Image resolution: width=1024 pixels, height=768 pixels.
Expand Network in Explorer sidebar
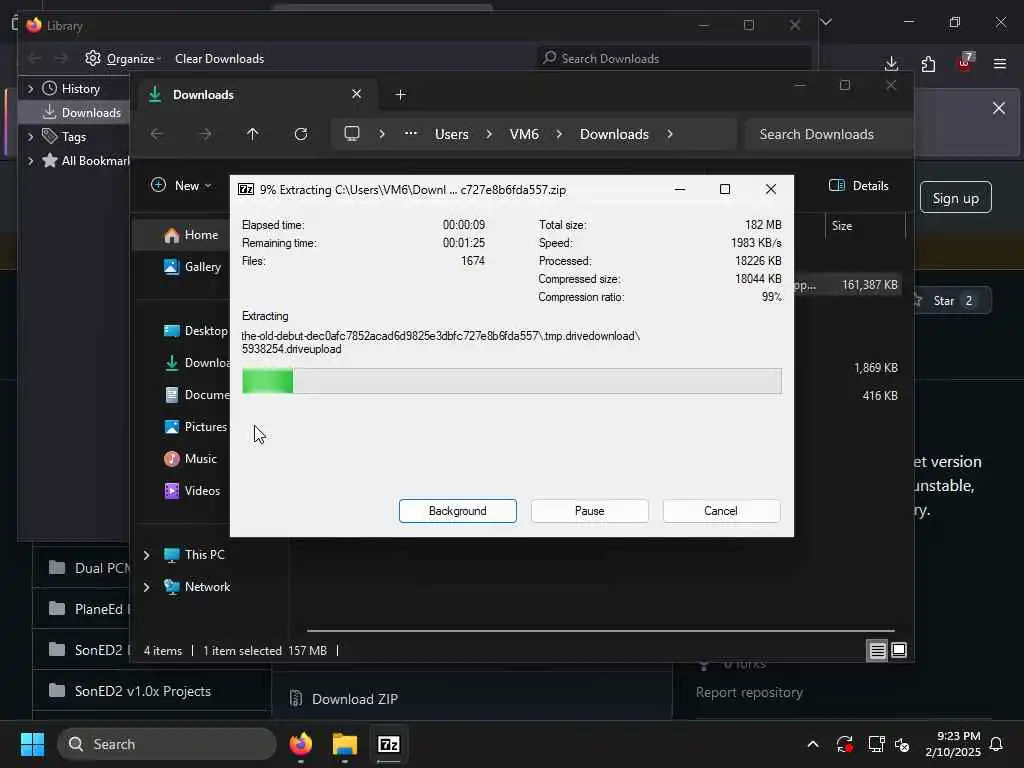click(147, 587)
